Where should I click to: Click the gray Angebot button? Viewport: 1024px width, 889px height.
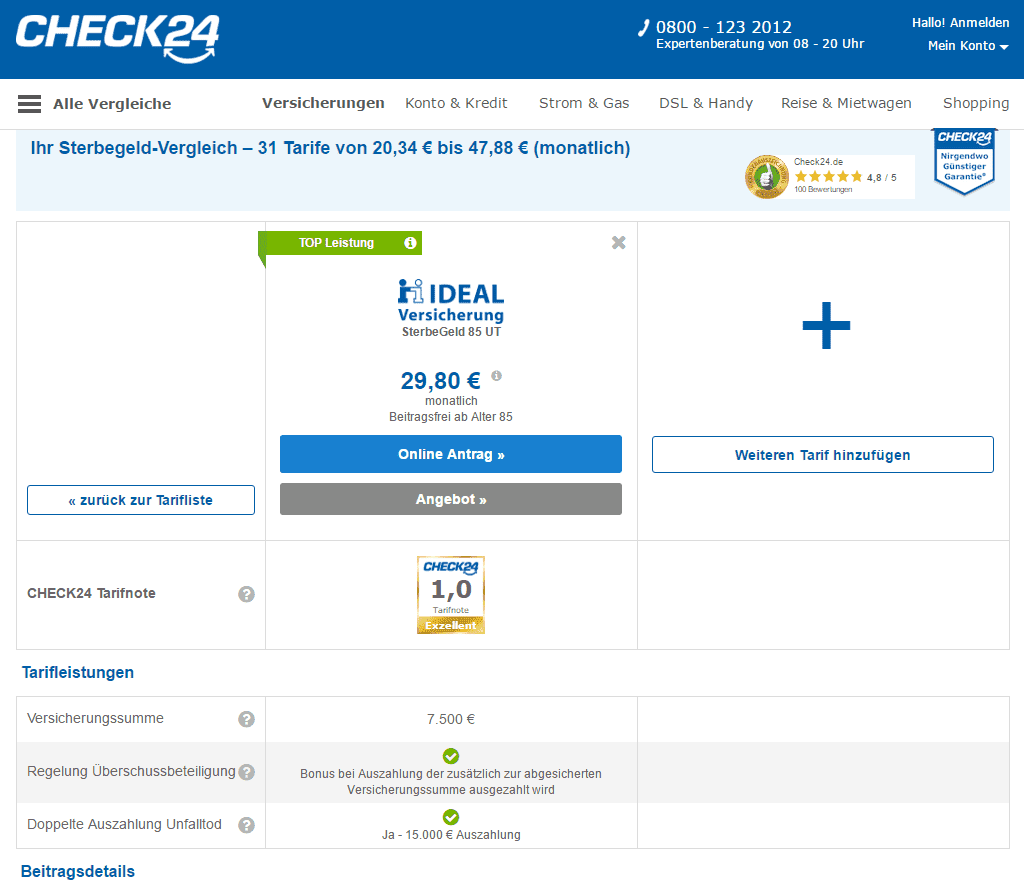pos(451,499)
